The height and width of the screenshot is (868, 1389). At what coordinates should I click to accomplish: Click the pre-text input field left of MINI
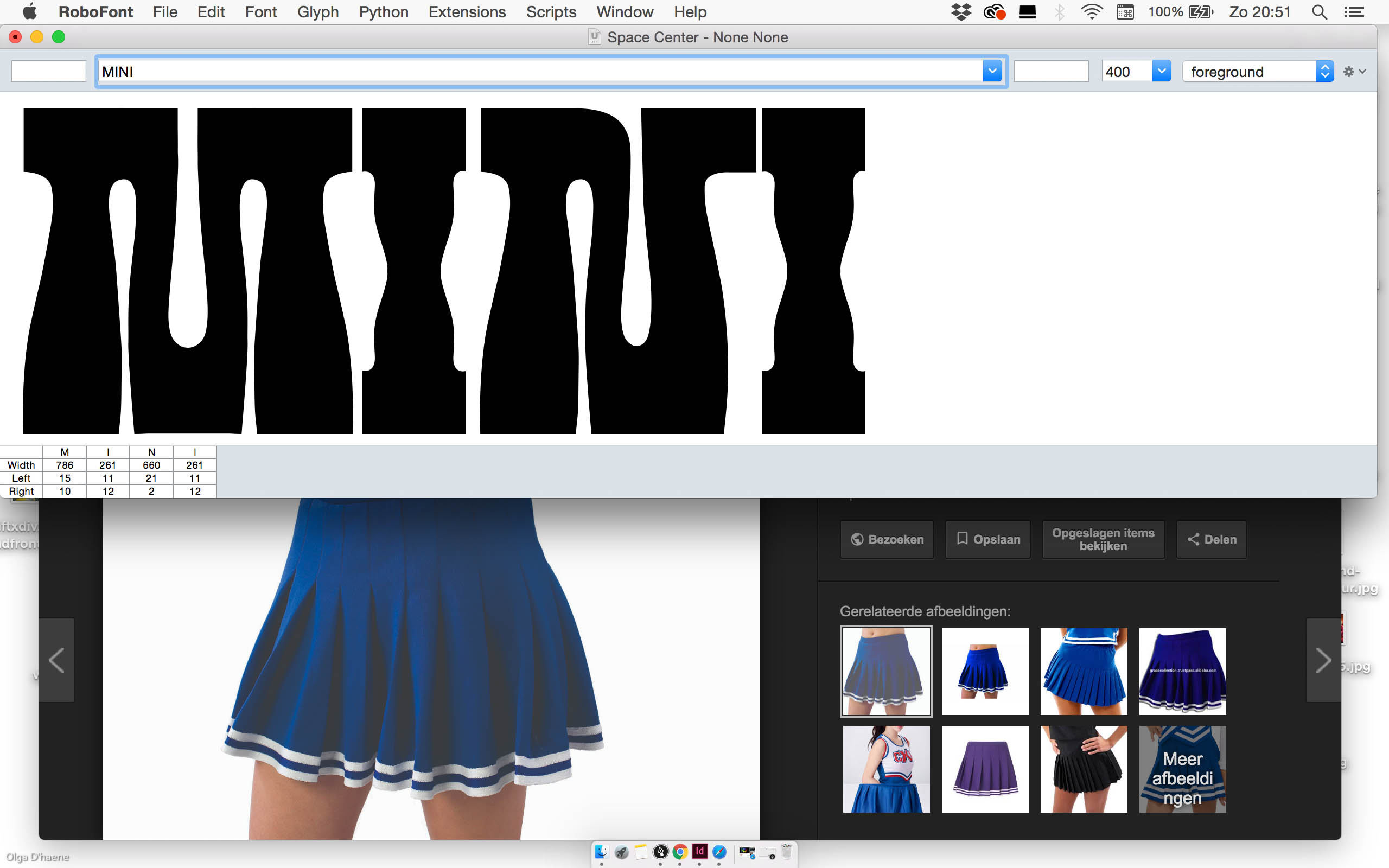49,71
